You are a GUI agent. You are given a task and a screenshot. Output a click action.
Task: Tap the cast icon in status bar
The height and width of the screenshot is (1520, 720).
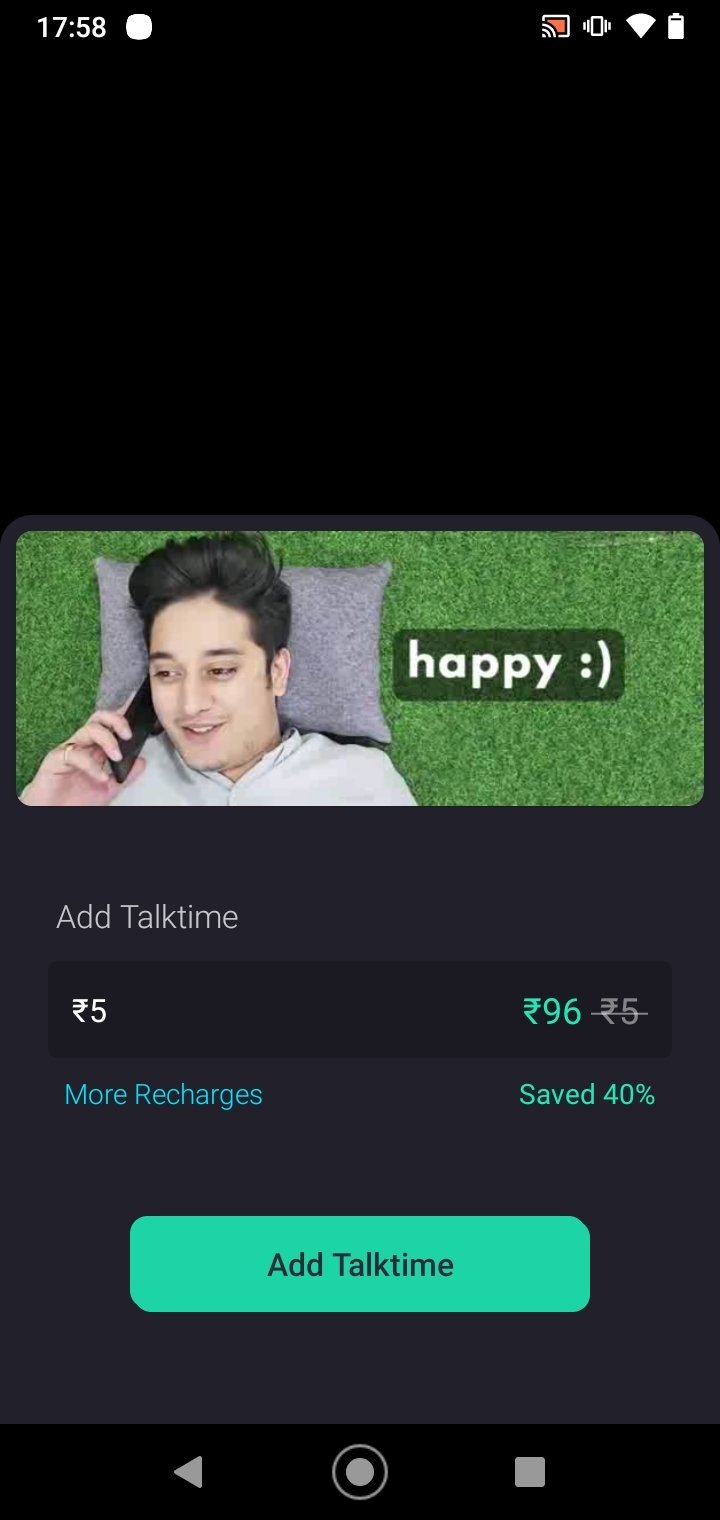coord(555,27)
